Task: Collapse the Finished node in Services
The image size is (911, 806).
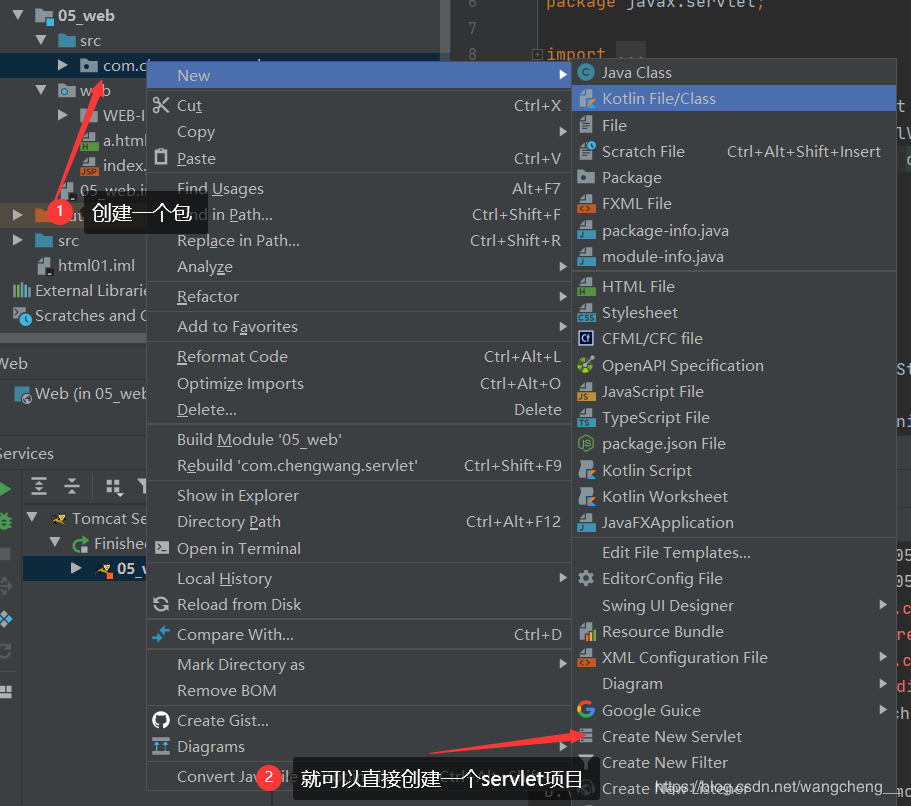Action: click(x=55, y=542)
